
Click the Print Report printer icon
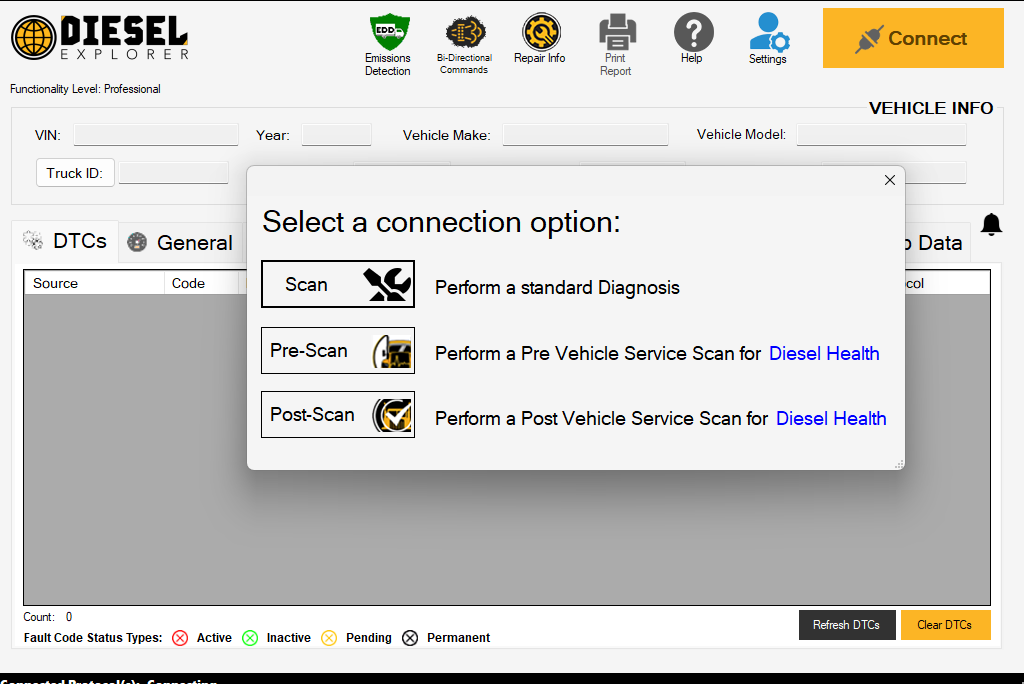pos(616,33)
